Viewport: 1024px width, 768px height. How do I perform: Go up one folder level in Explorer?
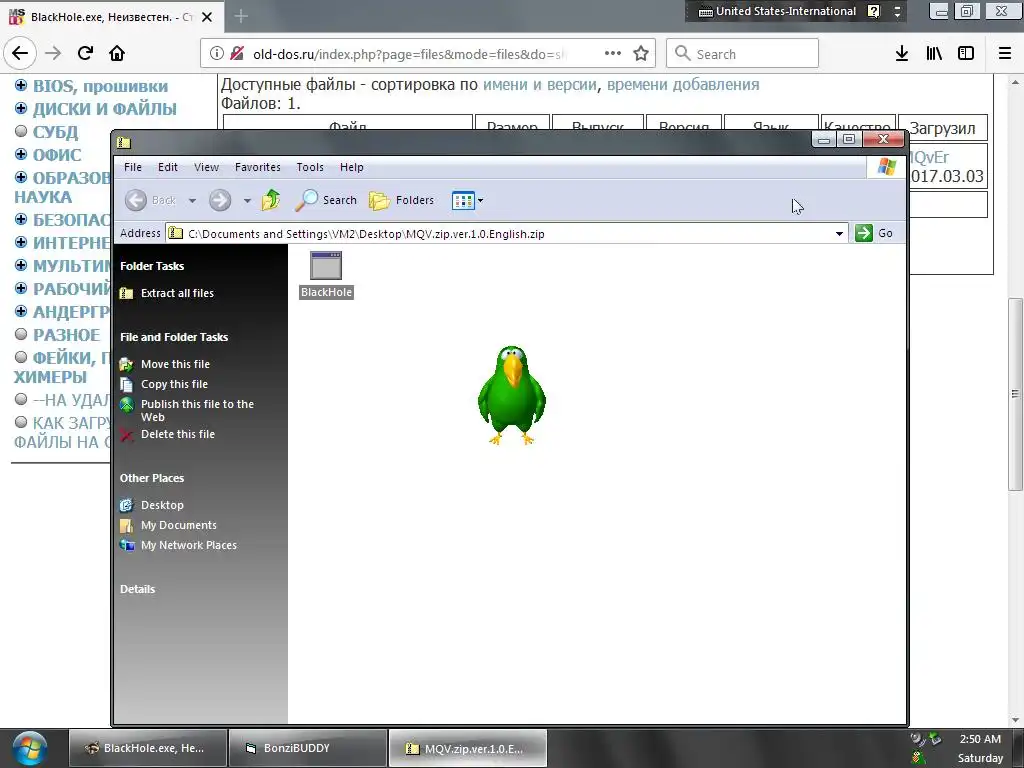tap(271, 200)
